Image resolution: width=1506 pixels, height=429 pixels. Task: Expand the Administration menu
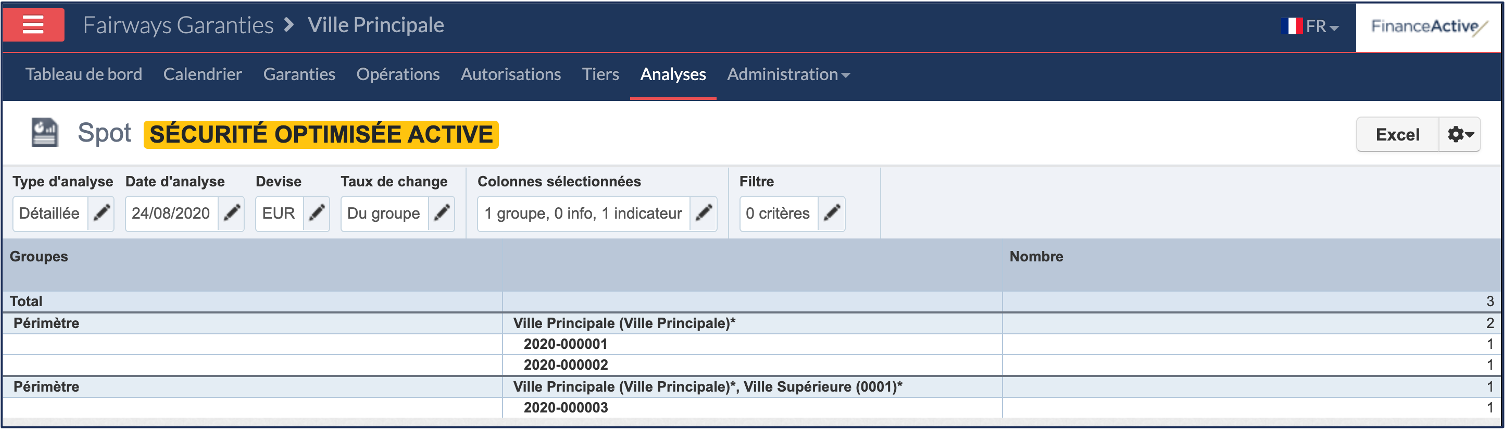tap(788, 74)
